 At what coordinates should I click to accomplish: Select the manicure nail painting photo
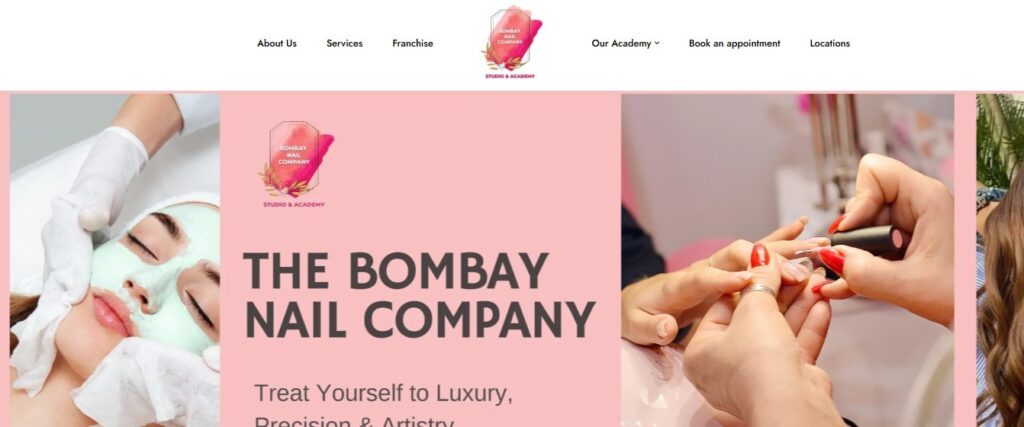(787, 260)
